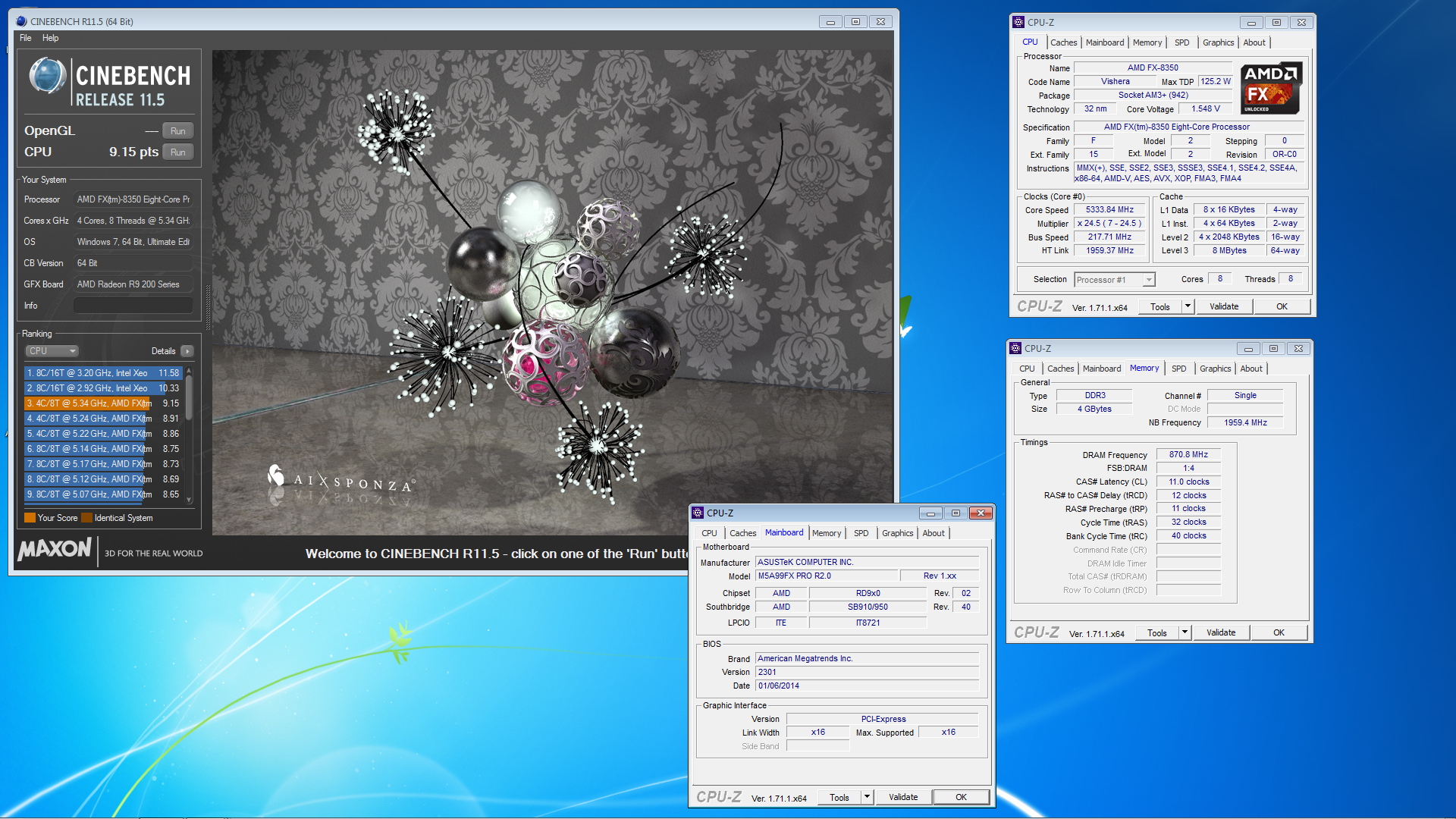Screen dimensions: 1456x819
Task: Click OK in CPU-Z Mainboard window
Action: [x=961, y=797]
